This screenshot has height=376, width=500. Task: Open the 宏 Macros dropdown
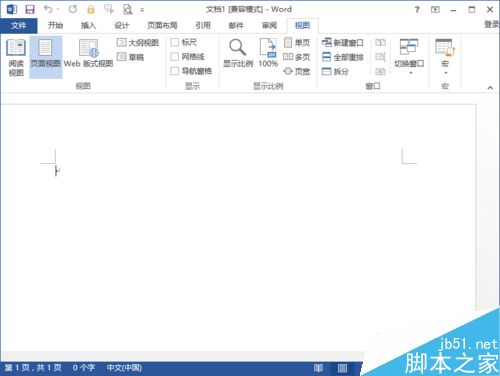(445, 56)
